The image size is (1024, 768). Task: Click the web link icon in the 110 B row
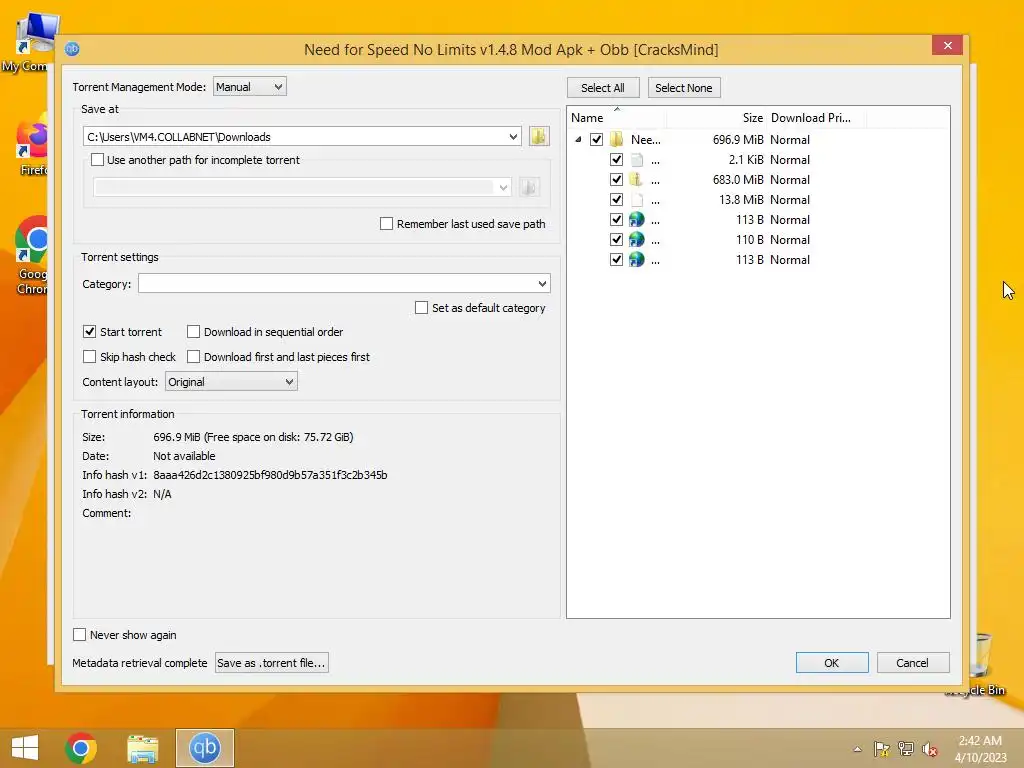[636, 240]
